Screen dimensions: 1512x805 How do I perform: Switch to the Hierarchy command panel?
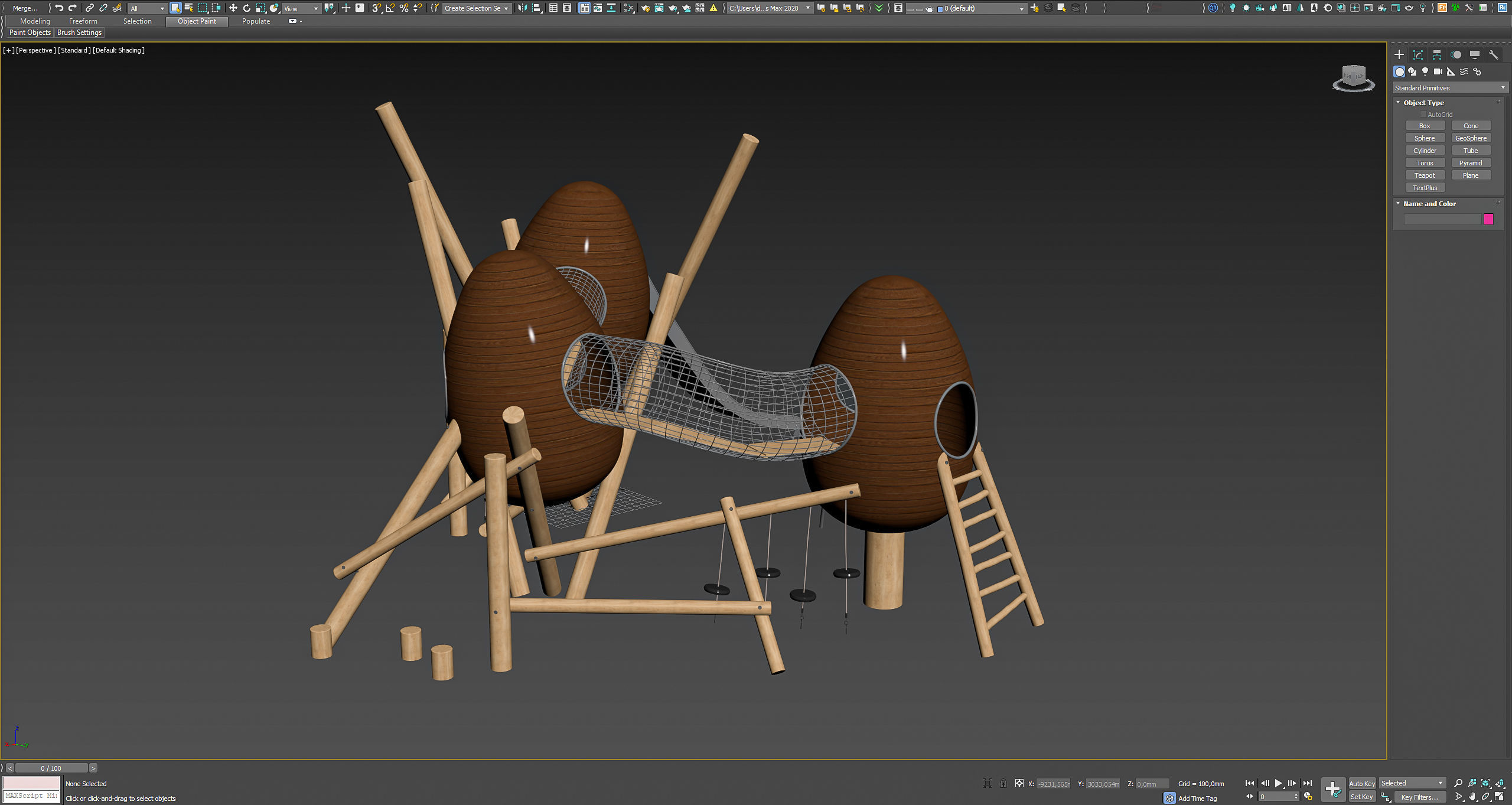click(x=1437, y=54)
